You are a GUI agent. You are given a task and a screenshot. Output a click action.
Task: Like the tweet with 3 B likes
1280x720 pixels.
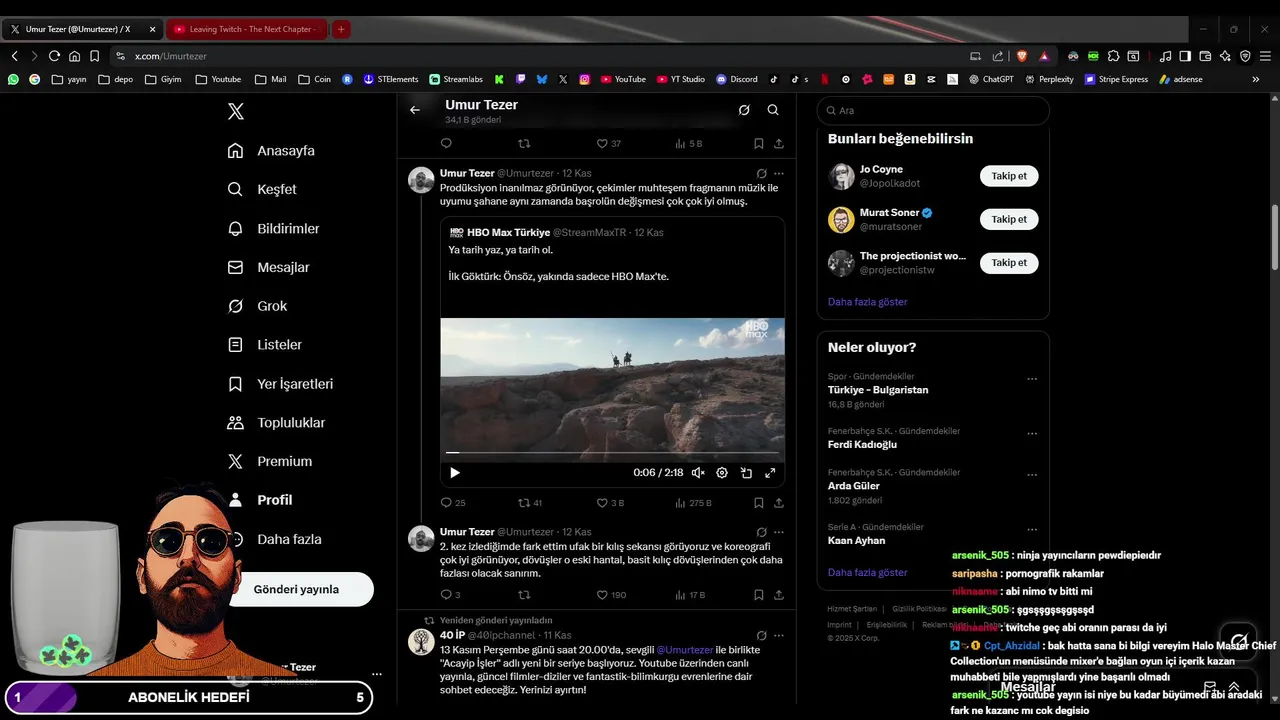pos(610,503)
